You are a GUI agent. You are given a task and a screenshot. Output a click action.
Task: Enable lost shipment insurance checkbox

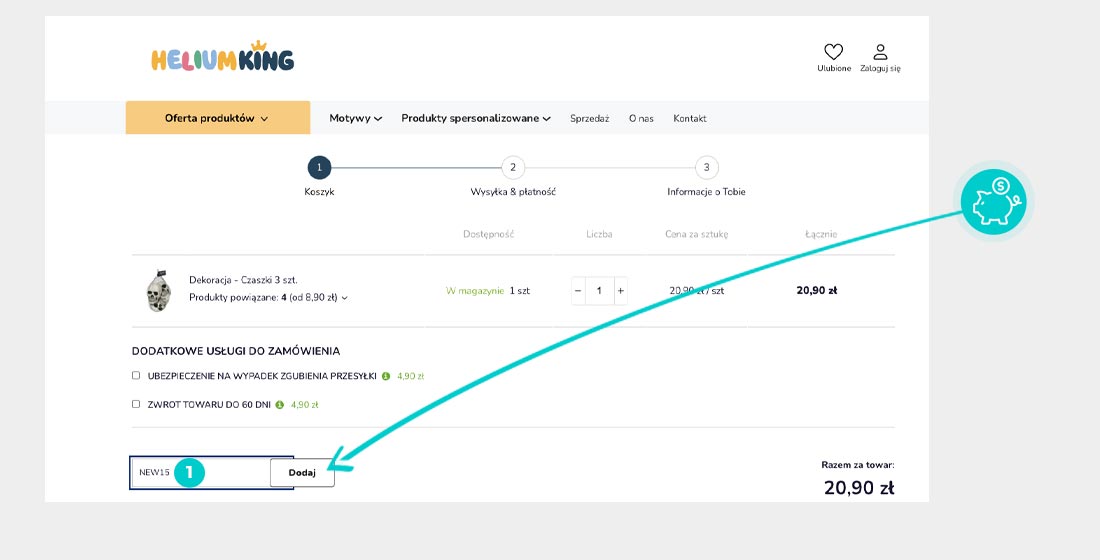[136, 376]
